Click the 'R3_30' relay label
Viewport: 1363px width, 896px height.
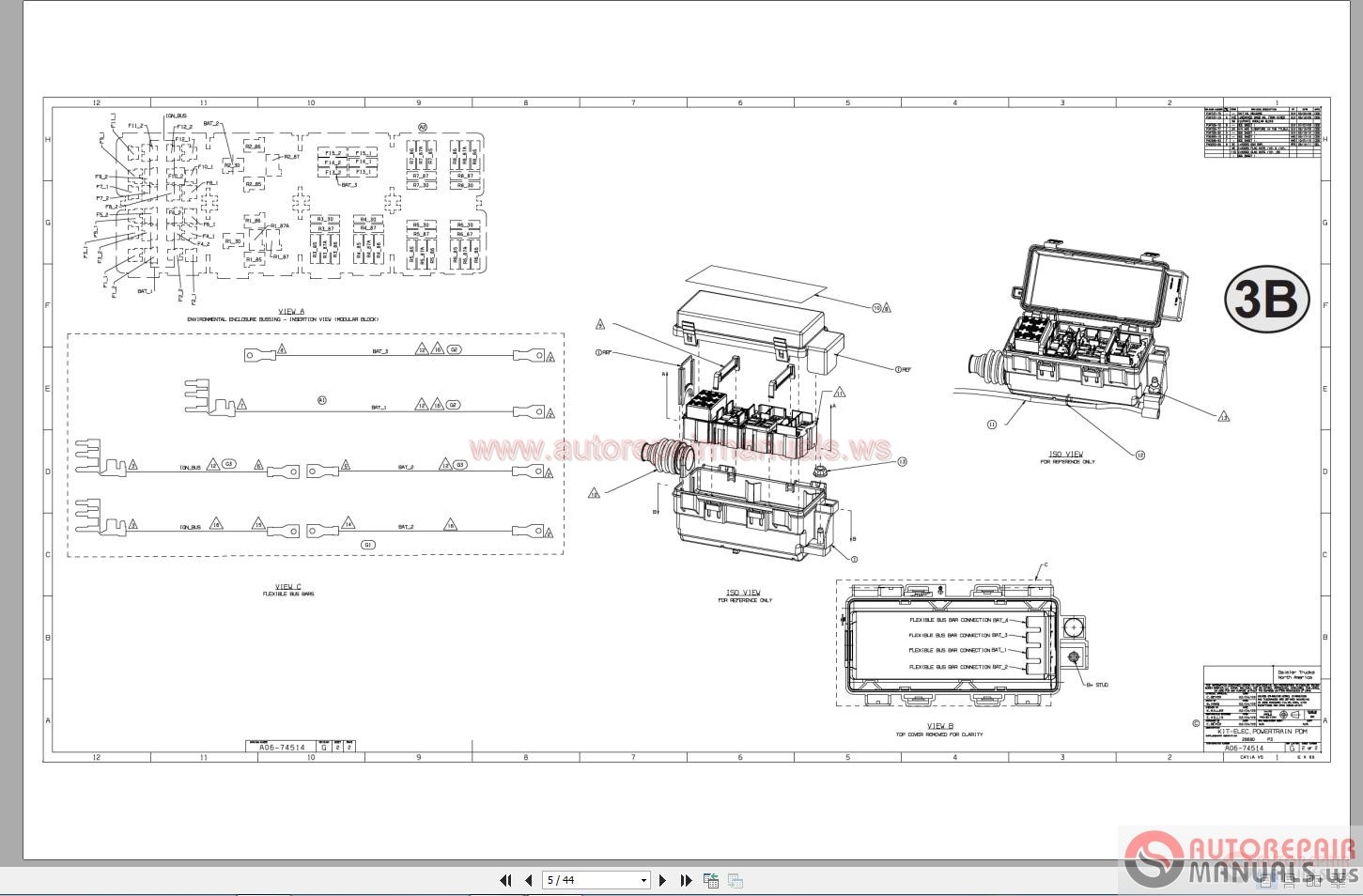pyautogui.click(x=326, y=219)
